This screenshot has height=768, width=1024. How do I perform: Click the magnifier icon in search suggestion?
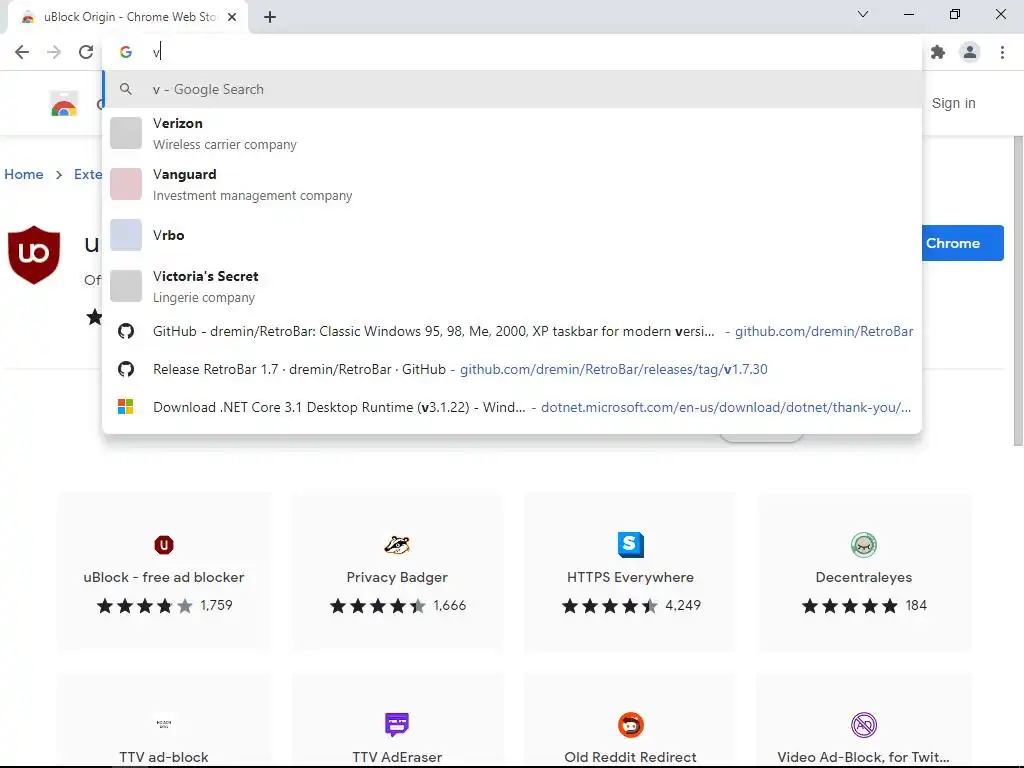pyautogui.click(x=125, y=89)
